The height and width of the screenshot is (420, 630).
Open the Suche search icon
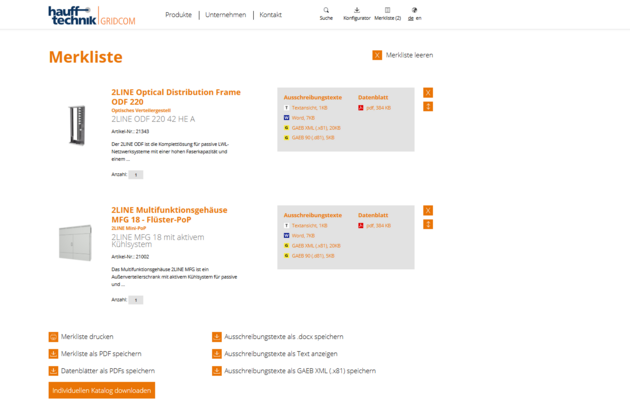pyautogui.click(x=326, y=10)
